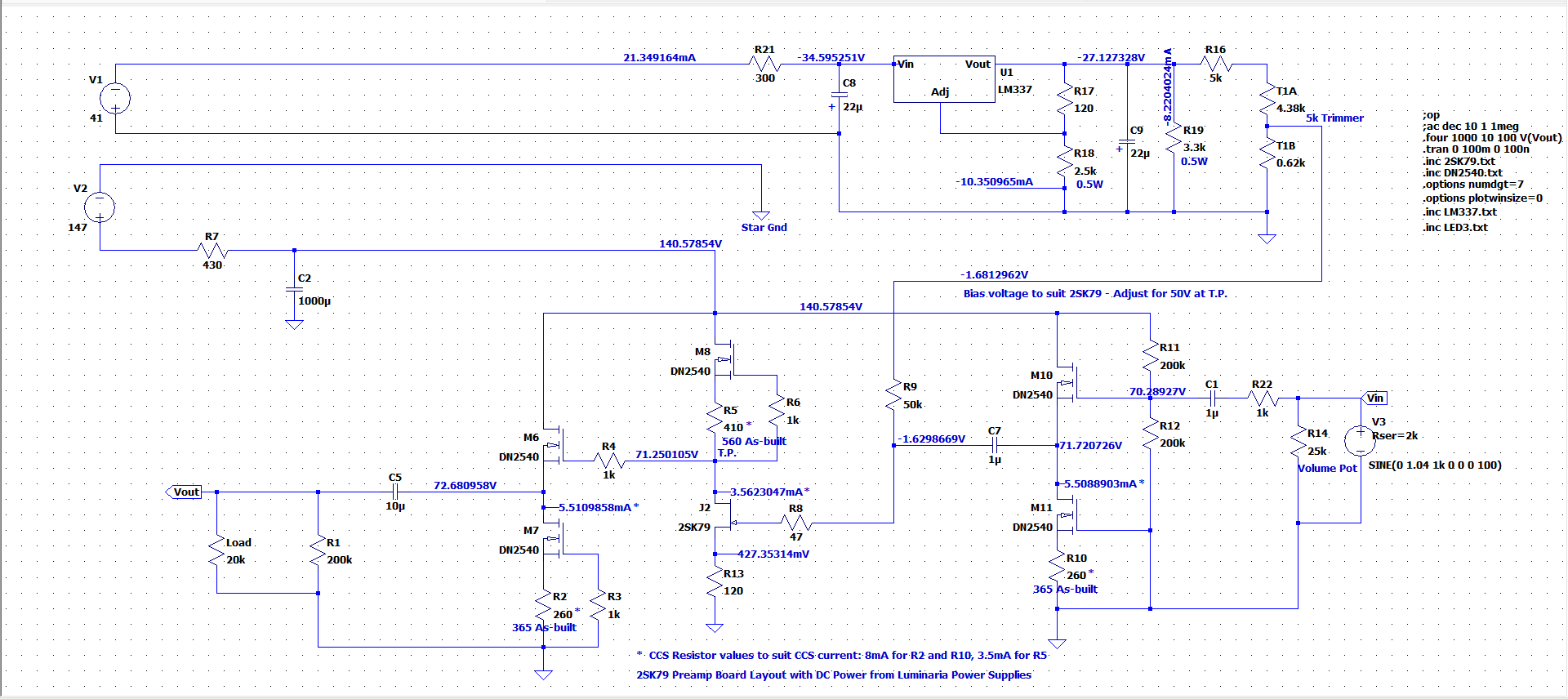This screenshot has height=699, width=1568.
Task: Select resistor R21 symbol
Action: point(764,64)
